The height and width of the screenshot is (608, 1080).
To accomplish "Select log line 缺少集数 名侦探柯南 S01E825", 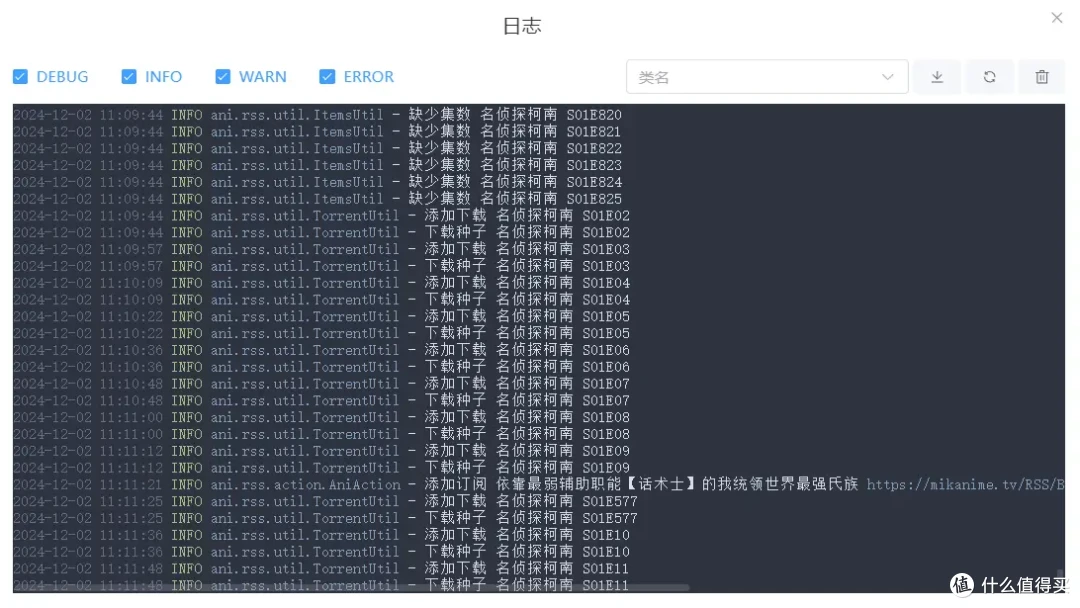I will pyautogui.click(x=317, y=199).
